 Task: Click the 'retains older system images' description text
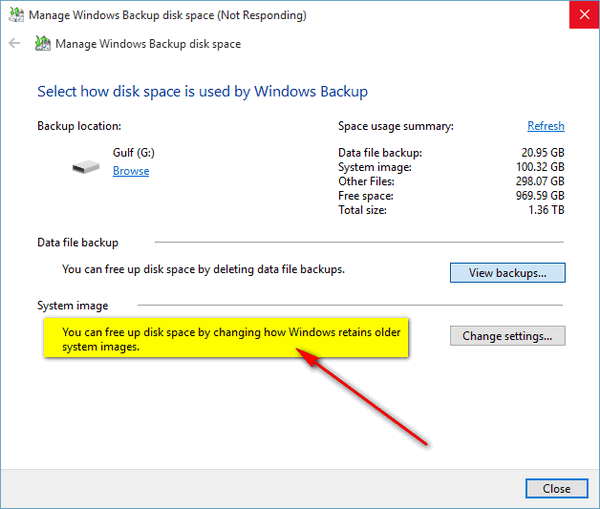[x=231, y=339]
